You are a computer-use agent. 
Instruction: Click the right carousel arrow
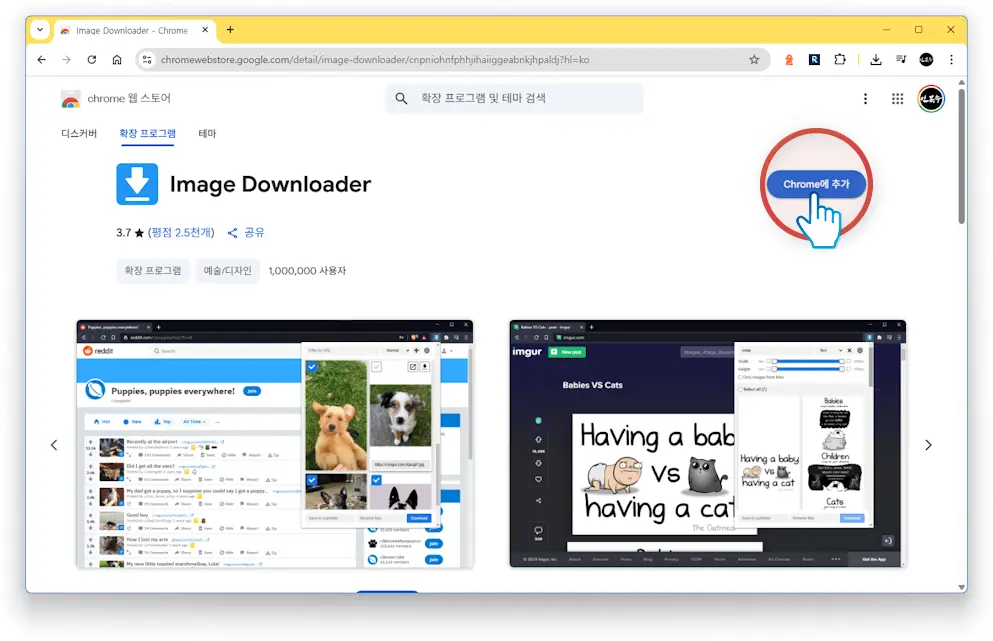[x=928, y=444]
